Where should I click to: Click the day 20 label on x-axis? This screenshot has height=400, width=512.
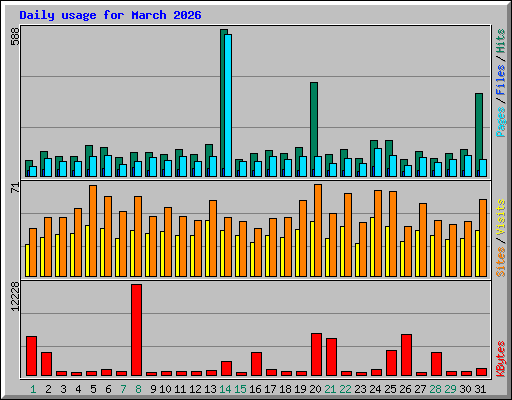coord(315,389)
